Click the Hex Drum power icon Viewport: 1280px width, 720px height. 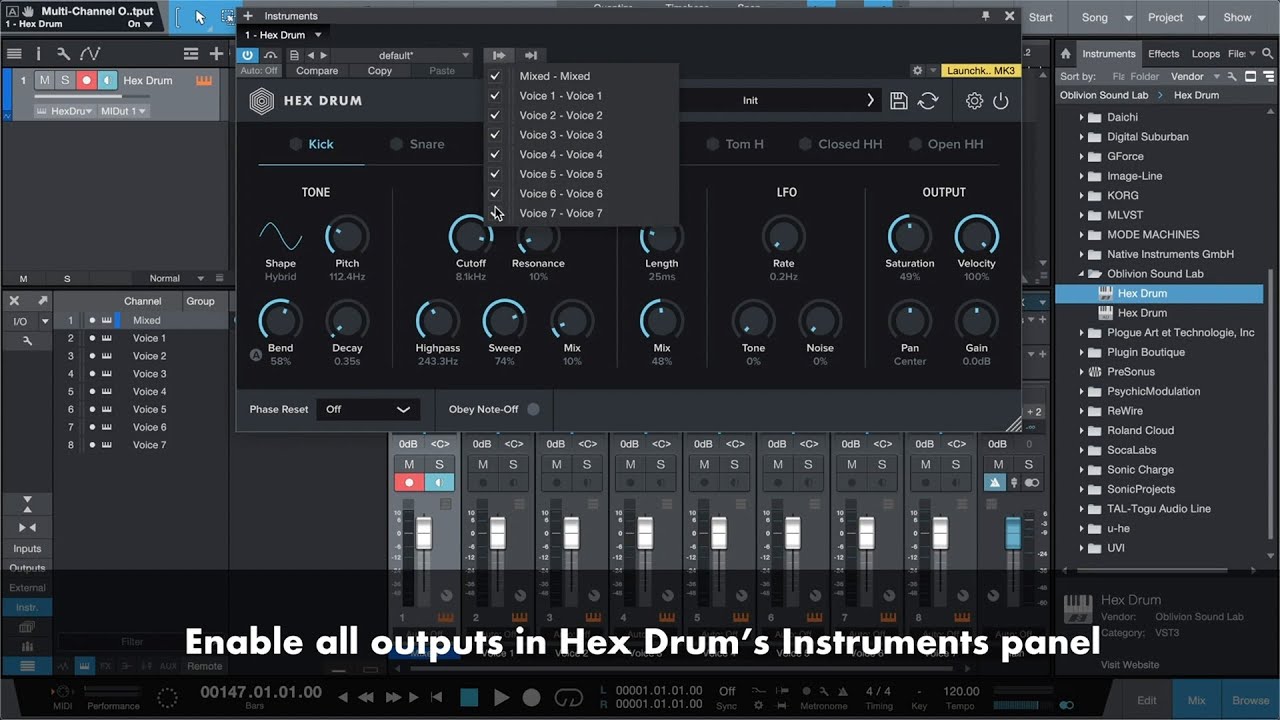pyautogui.click(x=1001, y=100)
